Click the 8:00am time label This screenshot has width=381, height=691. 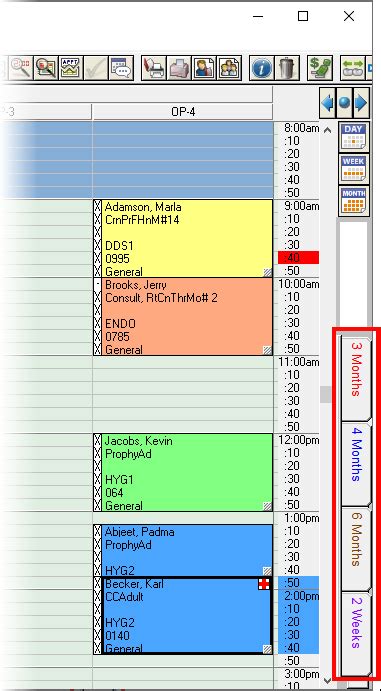tap(301, 128)
